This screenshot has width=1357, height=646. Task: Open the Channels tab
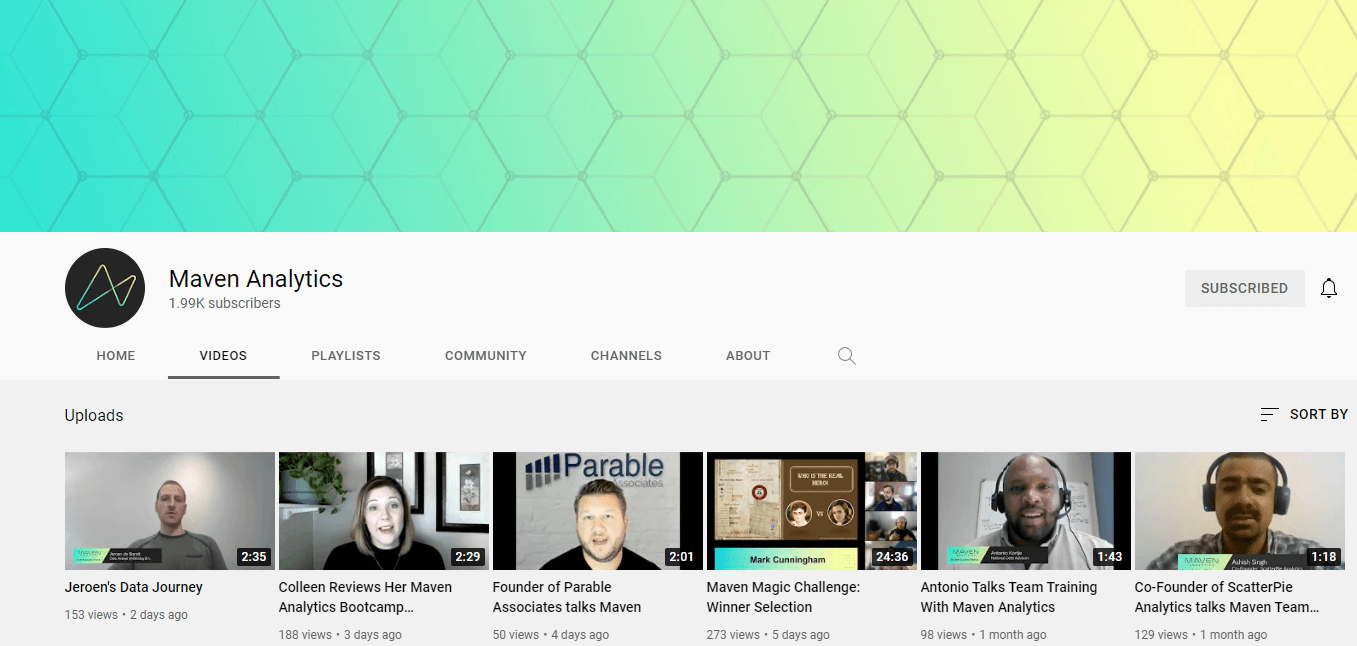click(626, 356)
